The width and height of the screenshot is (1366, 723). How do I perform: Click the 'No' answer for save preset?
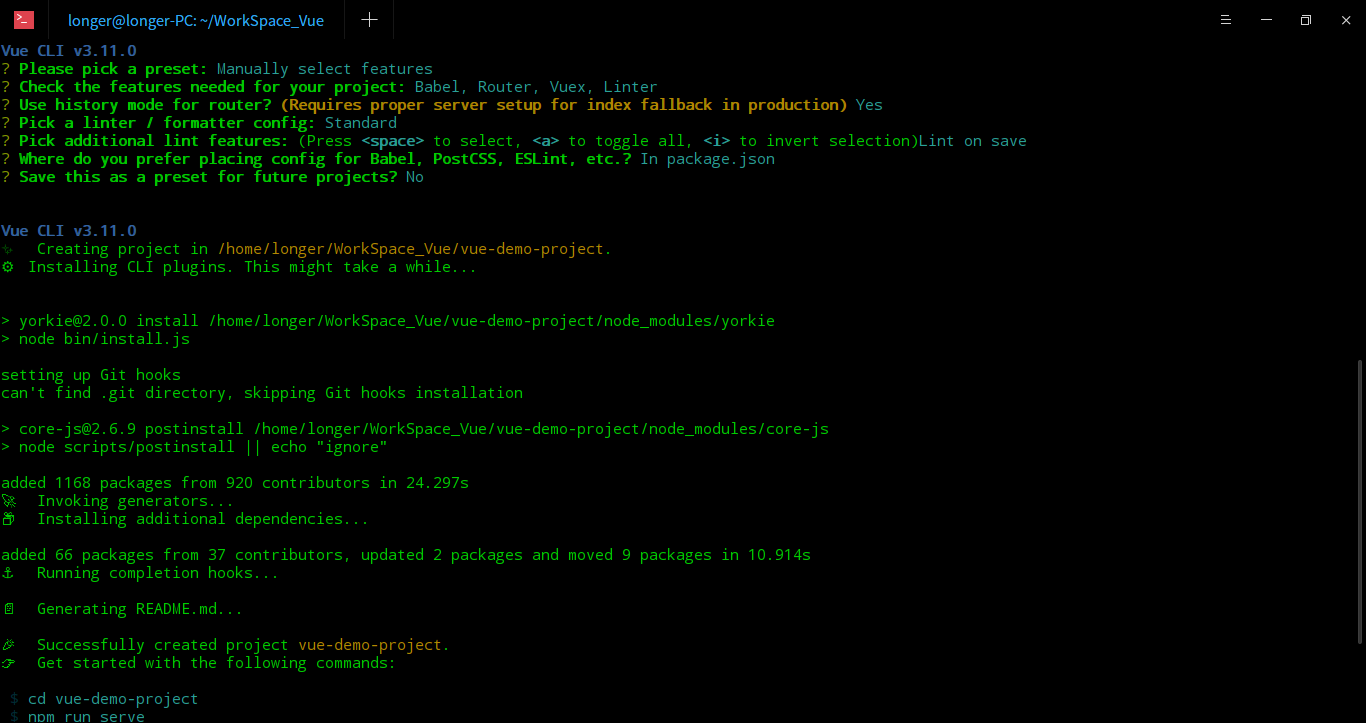tap(415, 177)
